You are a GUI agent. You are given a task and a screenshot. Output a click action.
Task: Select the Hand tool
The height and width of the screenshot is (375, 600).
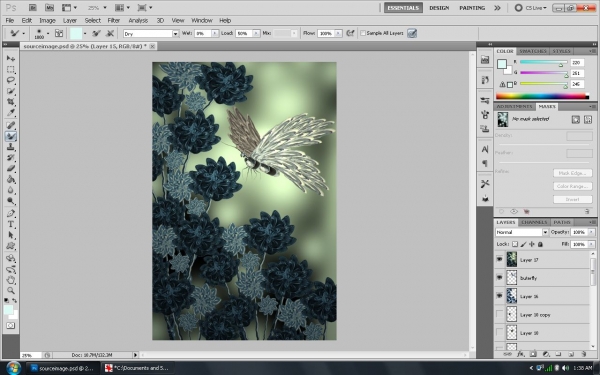coord(11,280)
